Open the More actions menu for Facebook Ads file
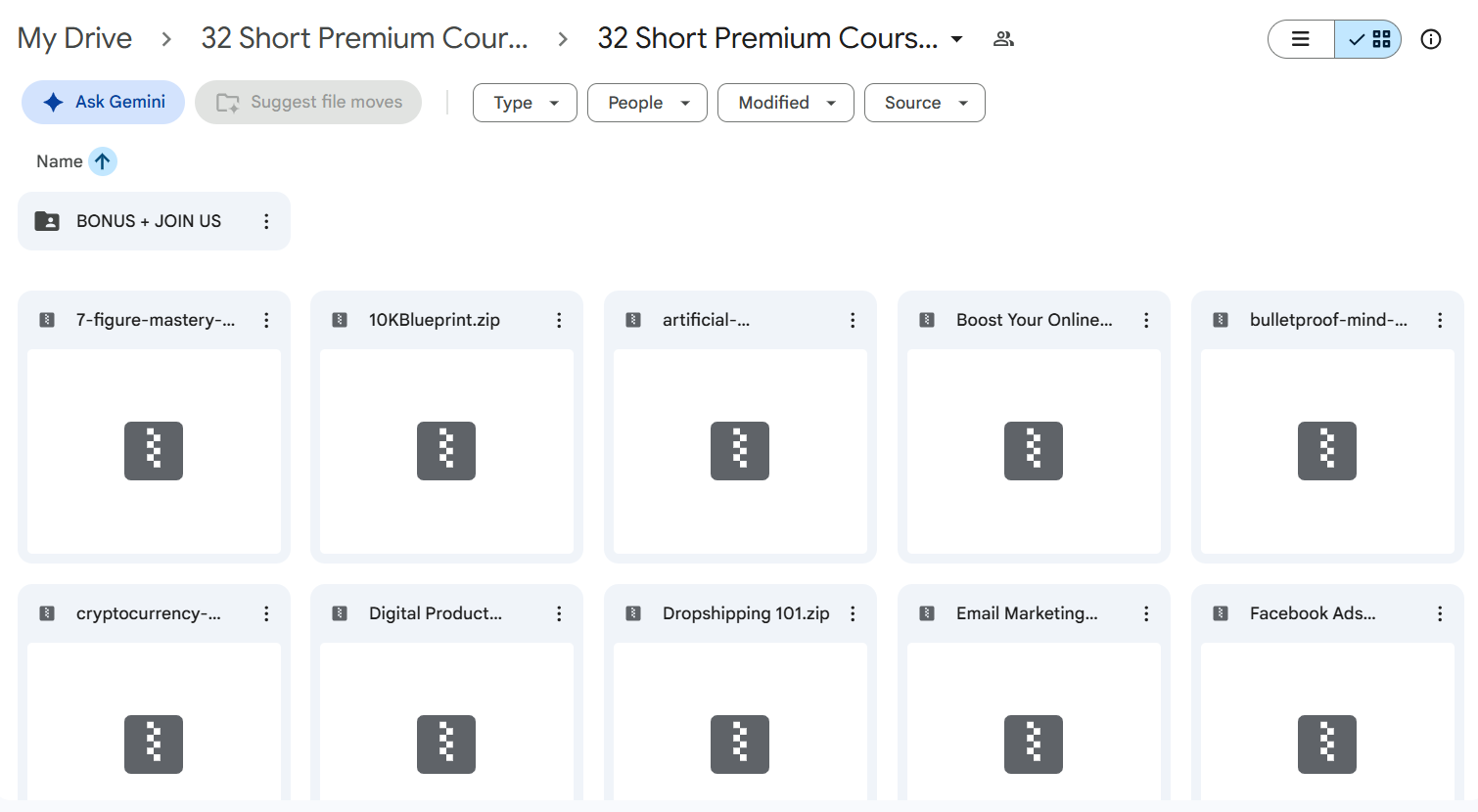This screenshot has height=812, width=1478. (1440, 613)
